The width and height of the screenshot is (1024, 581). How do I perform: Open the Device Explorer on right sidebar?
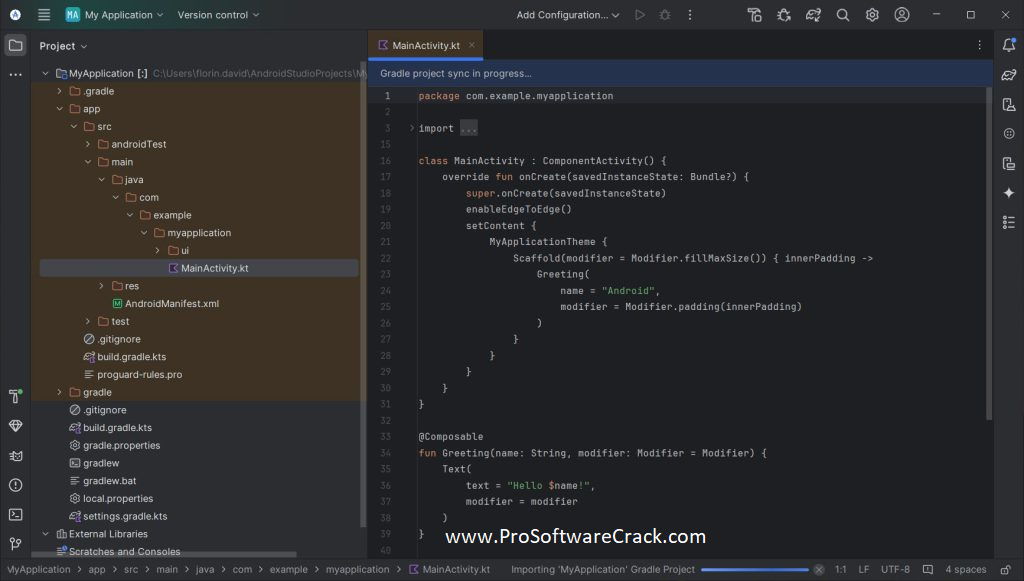[x=1008, y=104]
